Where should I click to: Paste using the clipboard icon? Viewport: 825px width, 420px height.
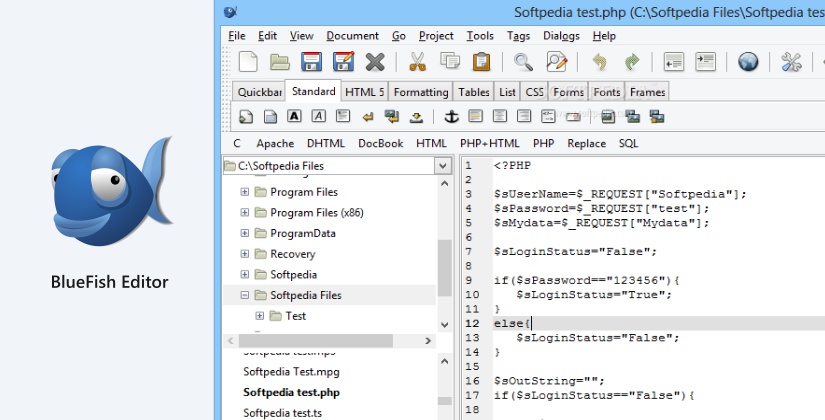tap(482, 62)
